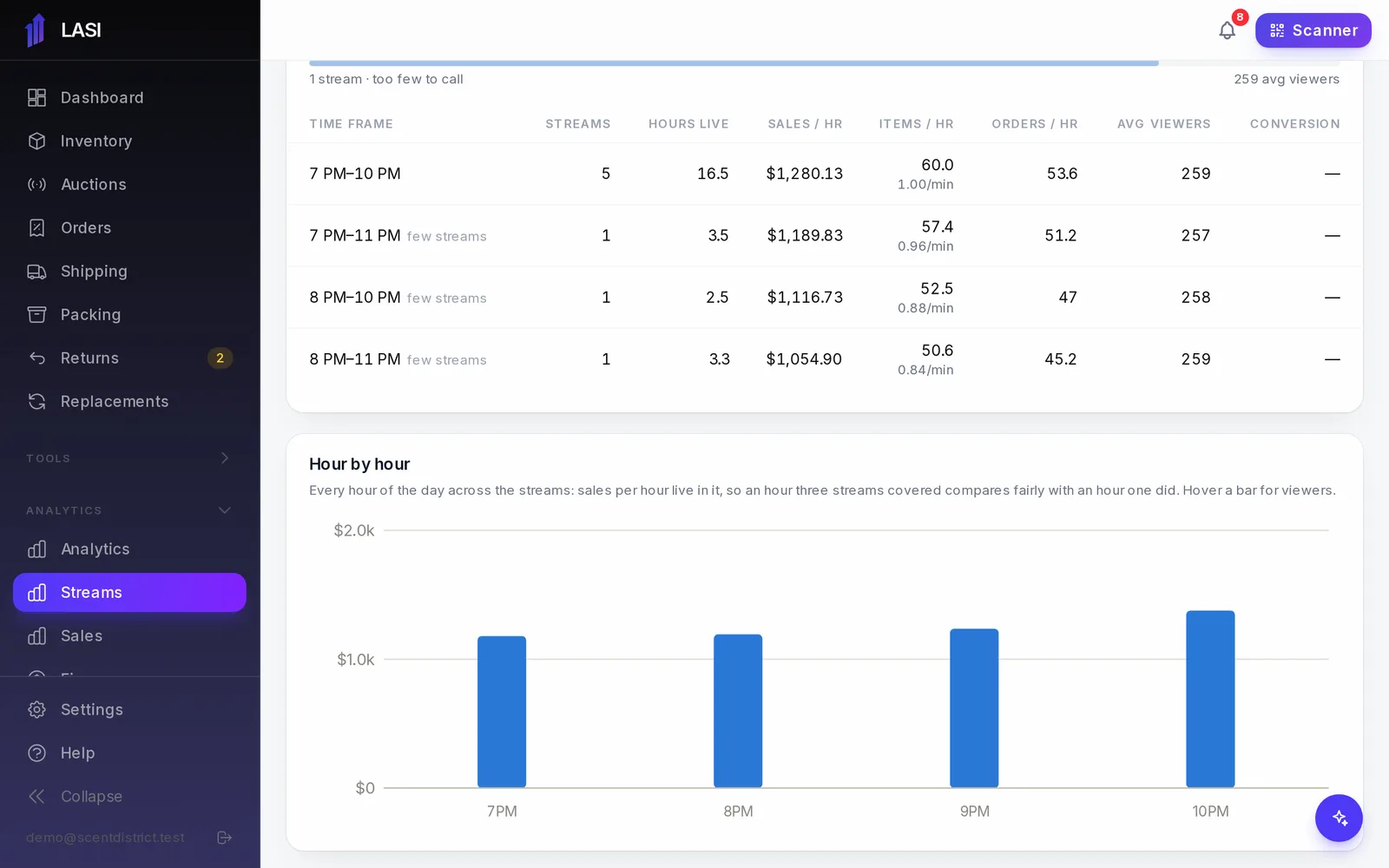The height and width of the screenshot is (868, 1389).
Task: Click the Shipping truck icon
Action: [36, 271]
